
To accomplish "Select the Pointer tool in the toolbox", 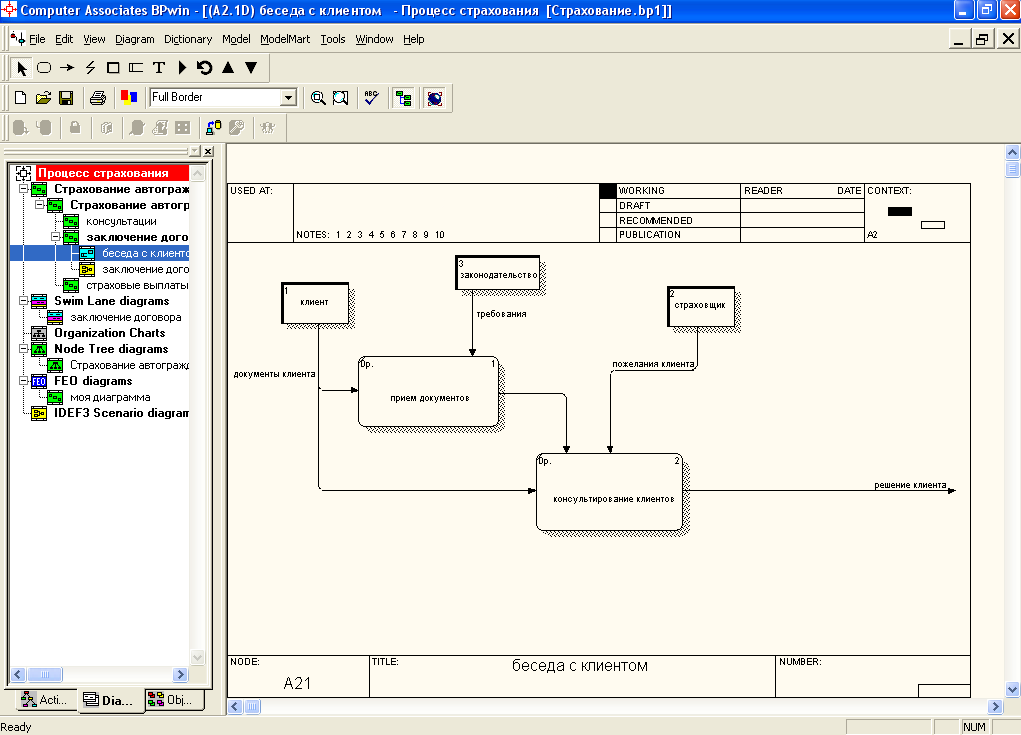I will [21, 68].
